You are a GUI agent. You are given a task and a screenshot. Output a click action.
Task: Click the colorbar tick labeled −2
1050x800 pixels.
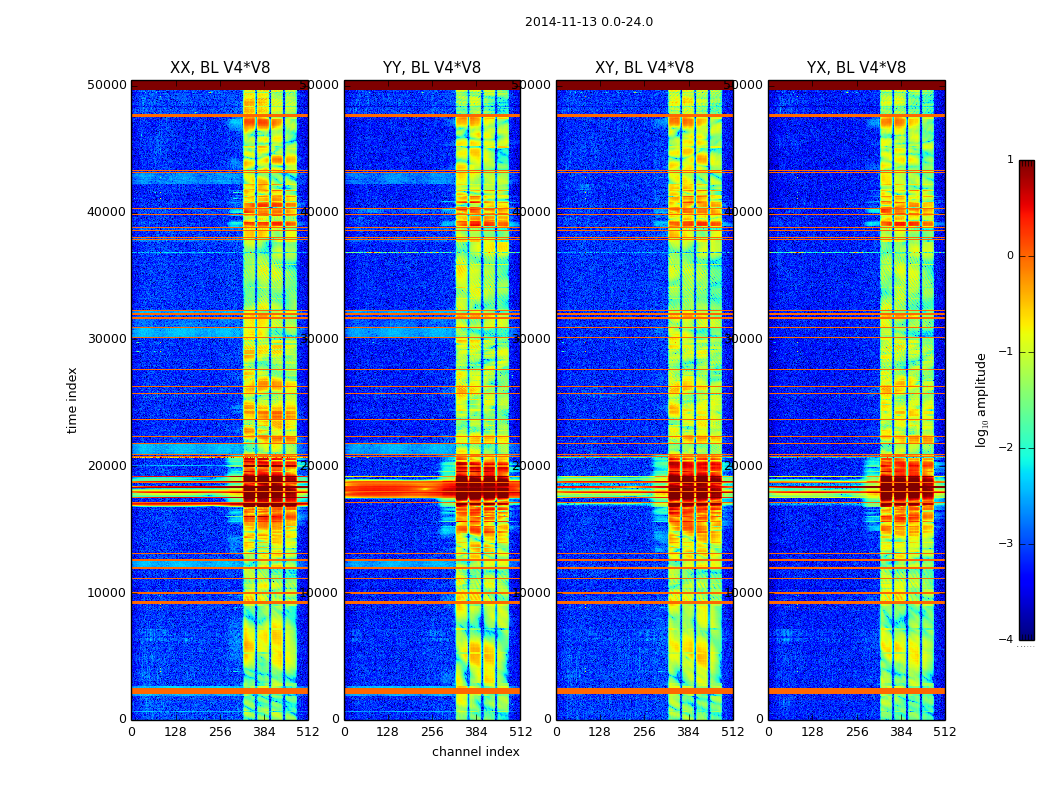[1006, 447]
